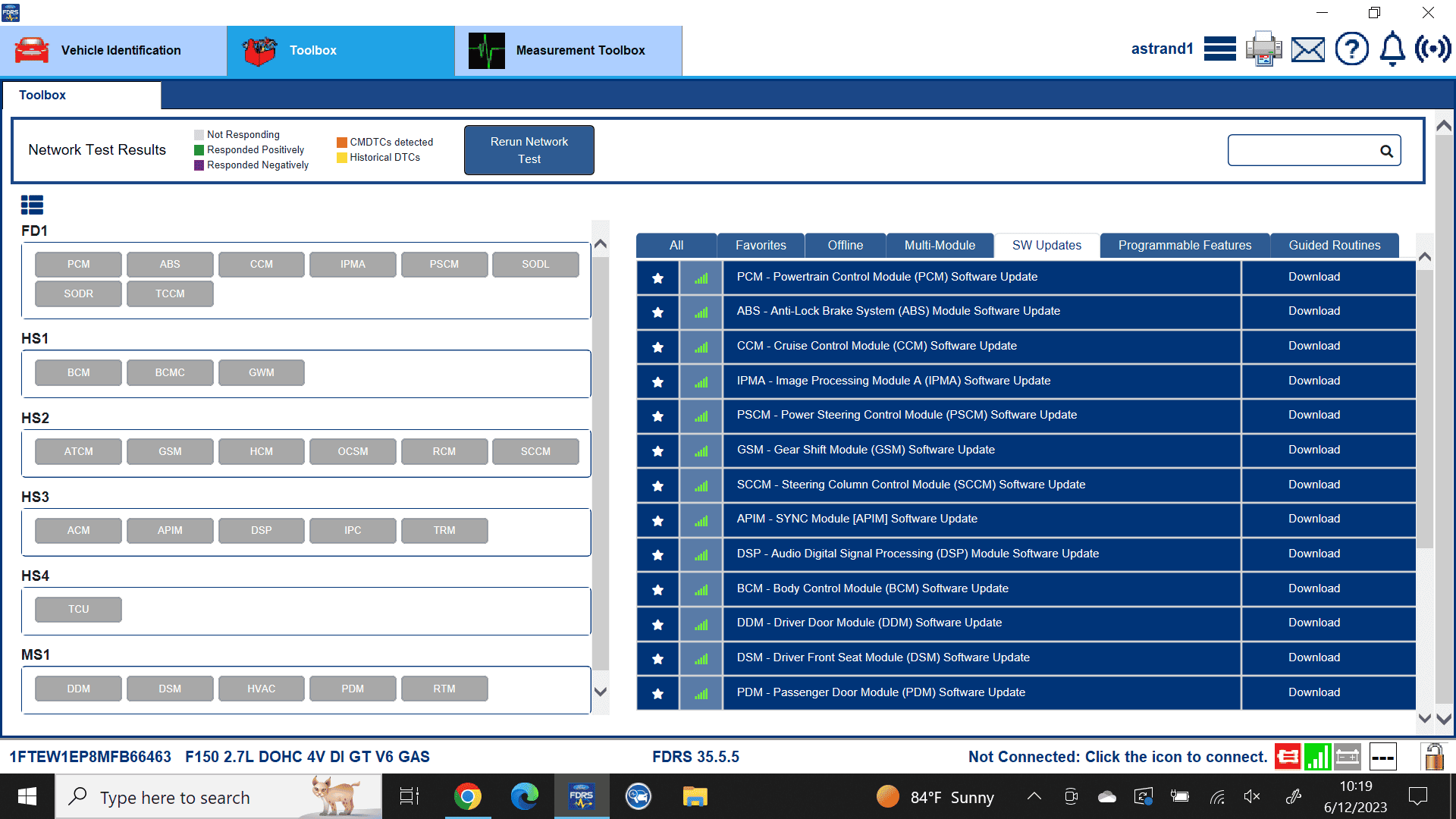
Task: Click down arrow below software updates list
Action: 1425,718
